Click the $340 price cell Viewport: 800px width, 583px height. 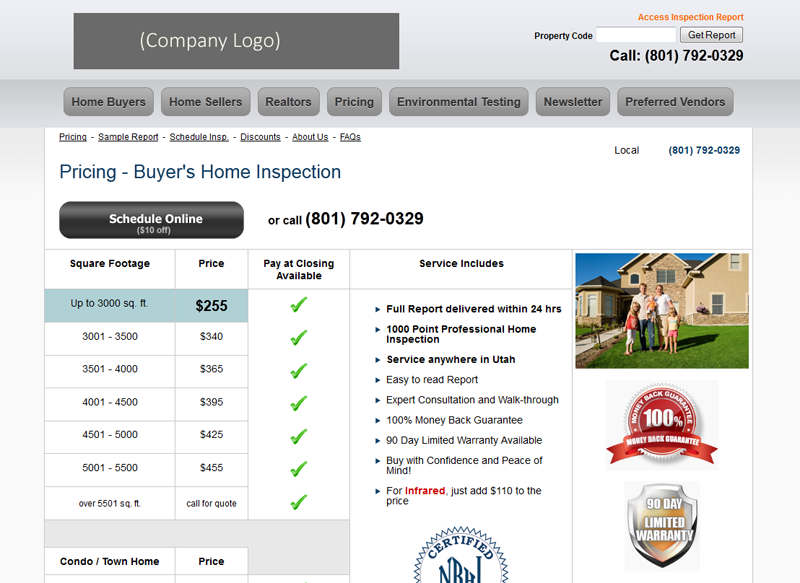211,339
